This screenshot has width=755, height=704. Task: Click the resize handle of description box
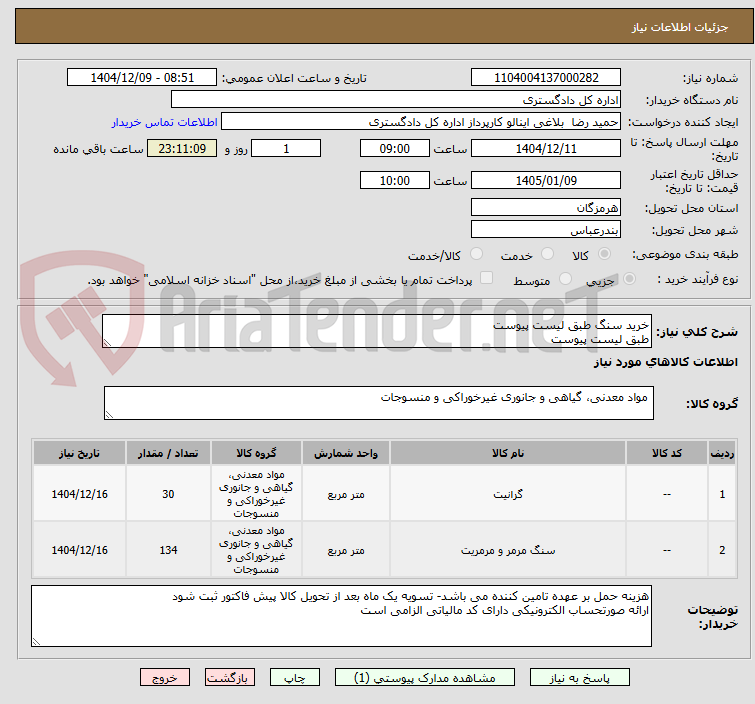(x=107, y=343)
